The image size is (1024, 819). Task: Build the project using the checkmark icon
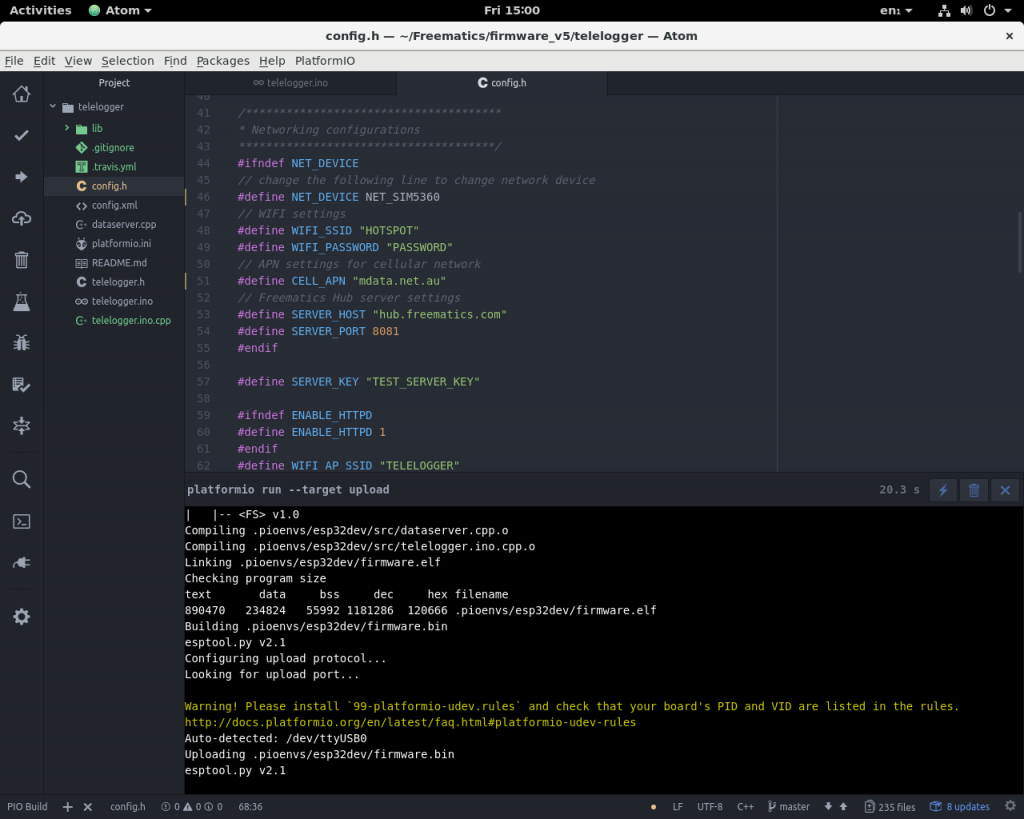point(21,135)
